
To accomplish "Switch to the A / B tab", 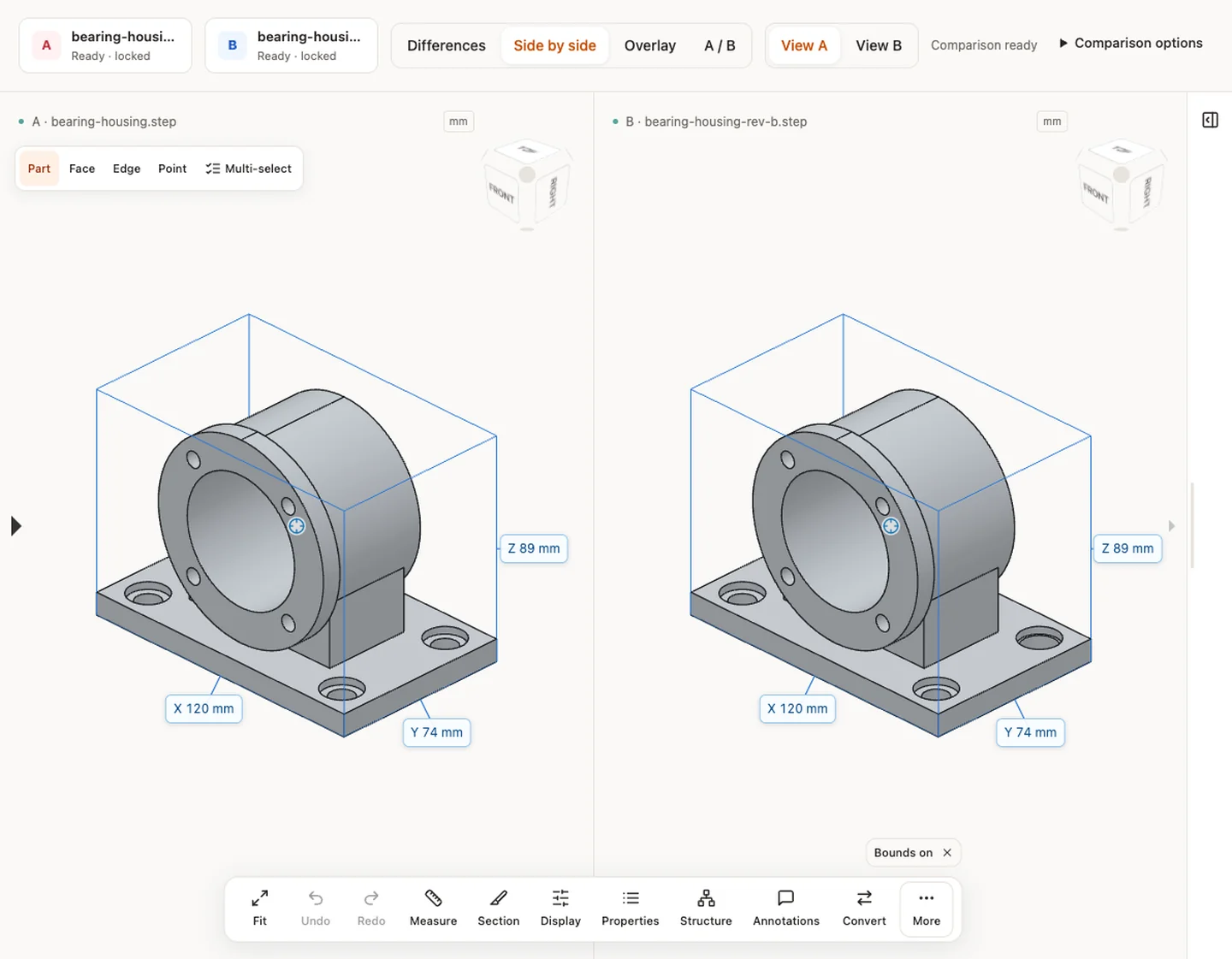I will coord(720,45).
